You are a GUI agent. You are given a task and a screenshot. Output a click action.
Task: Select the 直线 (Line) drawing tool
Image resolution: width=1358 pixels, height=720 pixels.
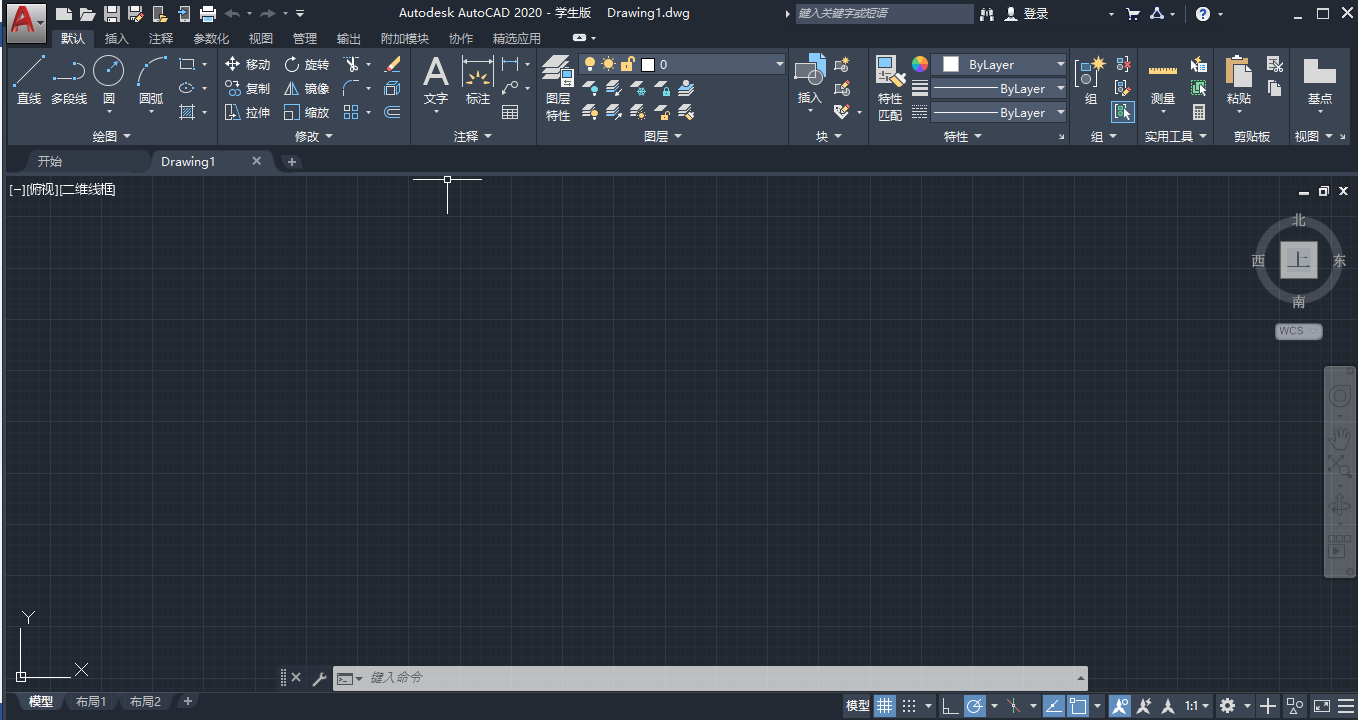pos(29,80)
